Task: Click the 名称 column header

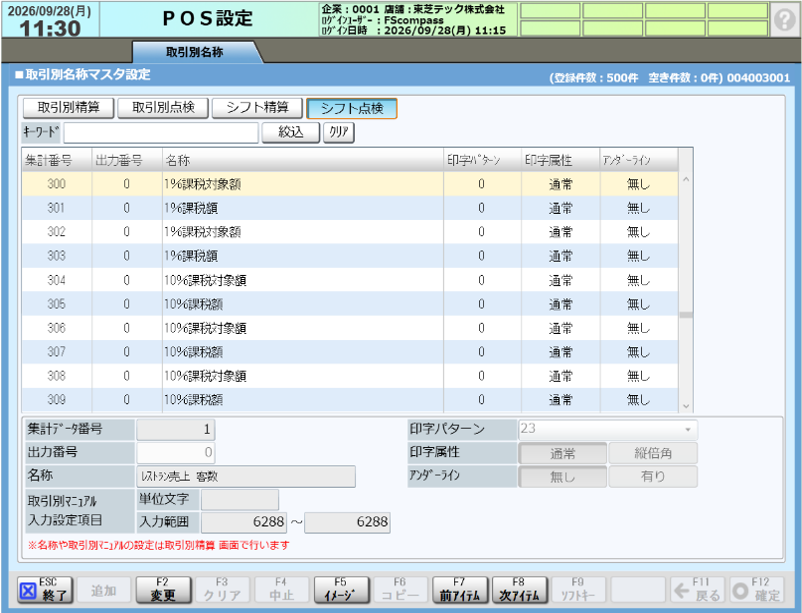Action: point(303,160)
